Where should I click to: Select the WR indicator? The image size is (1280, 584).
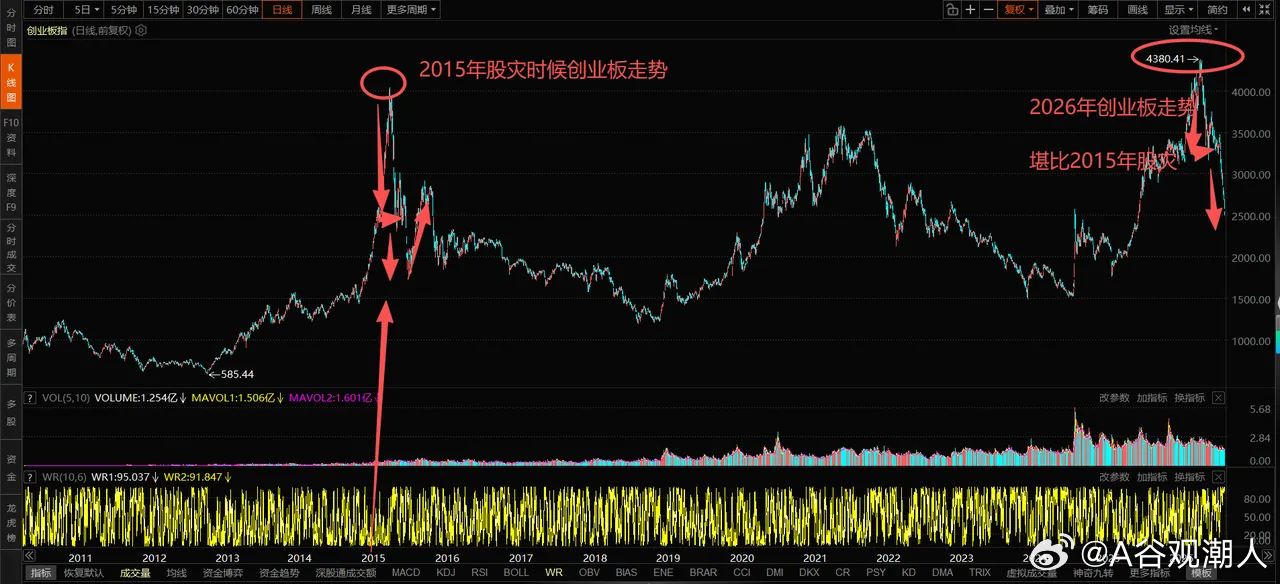point(554,573)
